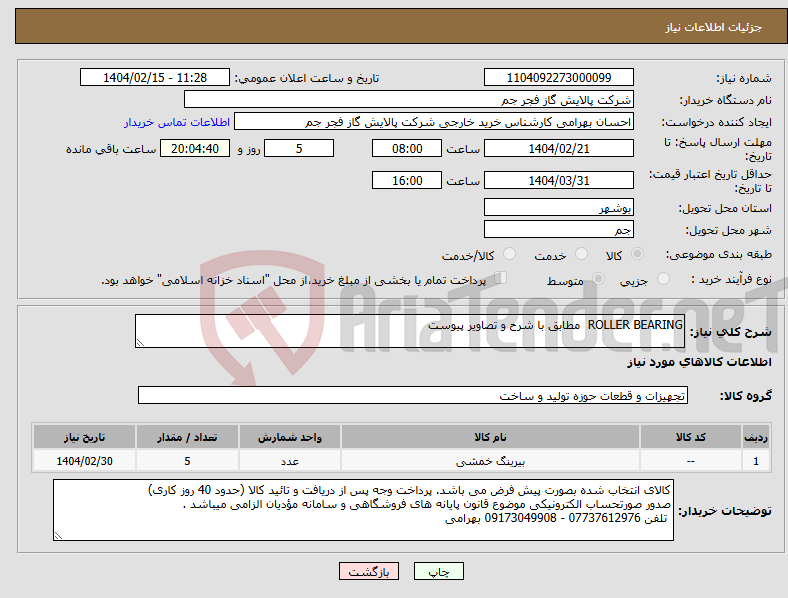
Task: Click the deadline time field 08:00
Action: pos(407,149)
